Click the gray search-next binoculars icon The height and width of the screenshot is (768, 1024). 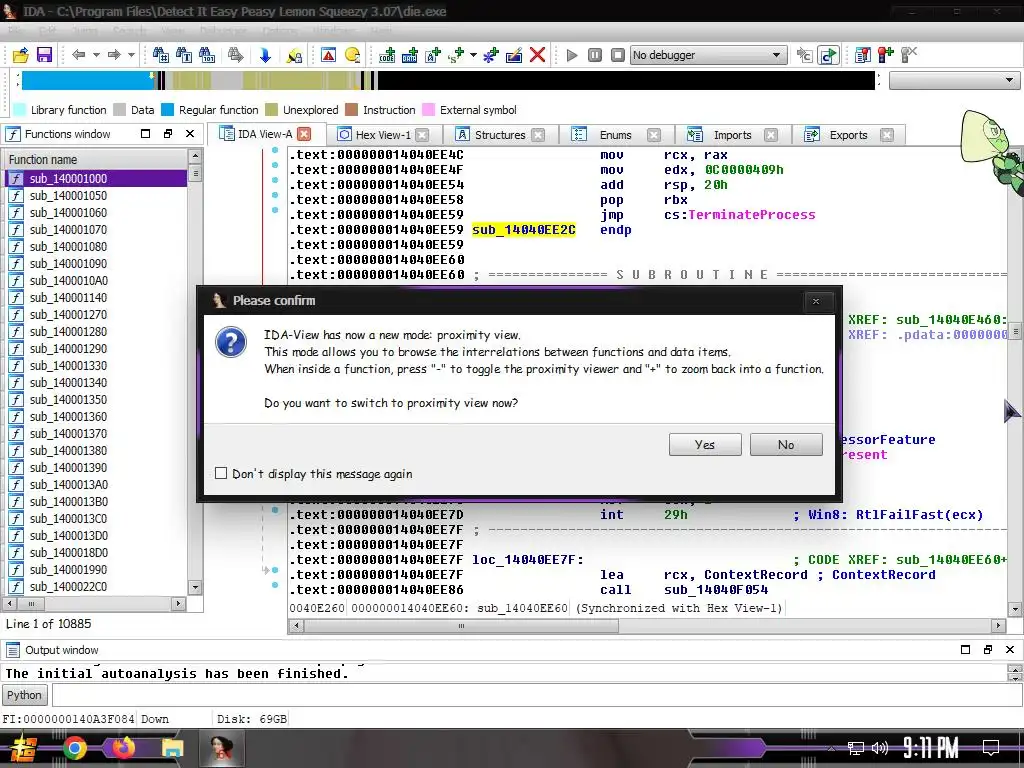pos(235,55)
